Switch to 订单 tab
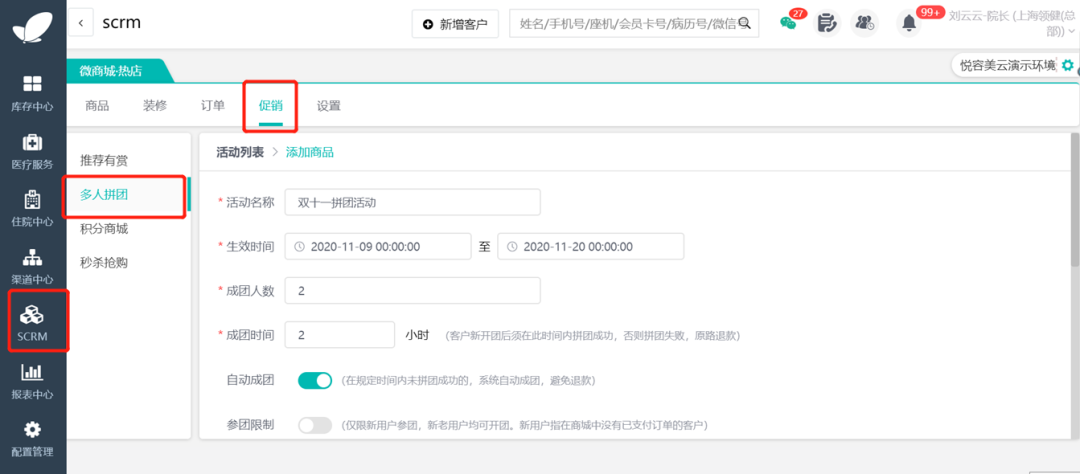 coord(213,106)
